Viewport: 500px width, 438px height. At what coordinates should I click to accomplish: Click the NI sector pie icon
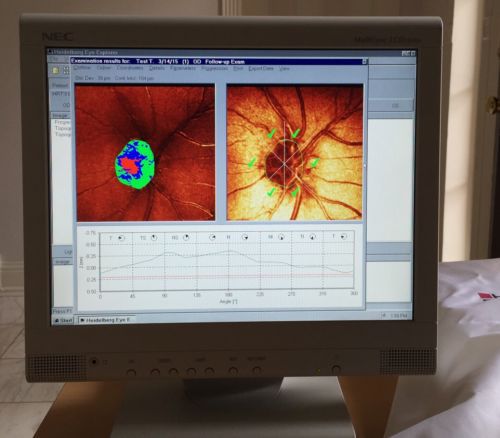coord(281,237)
